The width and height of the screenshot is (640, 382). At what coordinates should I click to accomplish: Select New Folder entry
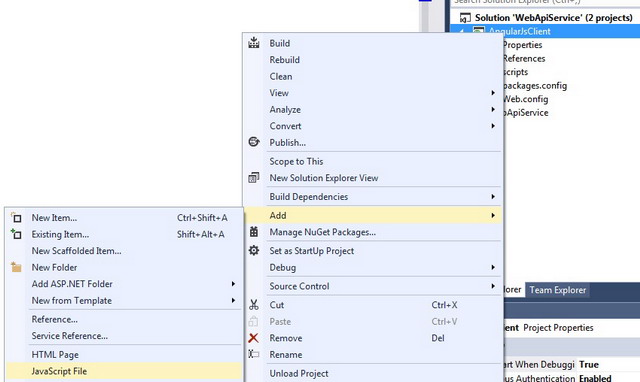click(124, 267)
